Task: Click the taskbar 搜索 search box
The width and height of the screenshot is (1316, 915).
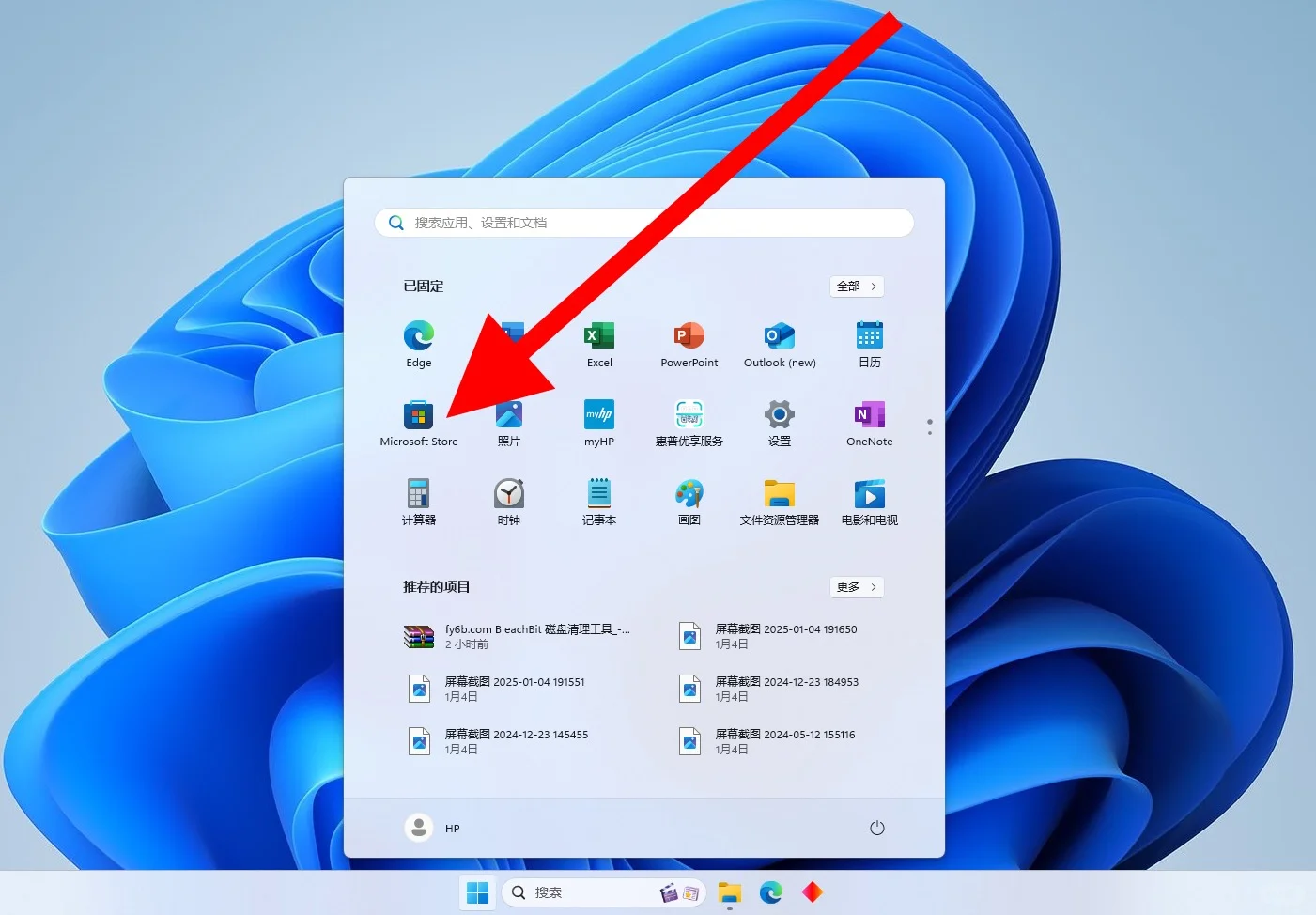Action: coord(603,892)
